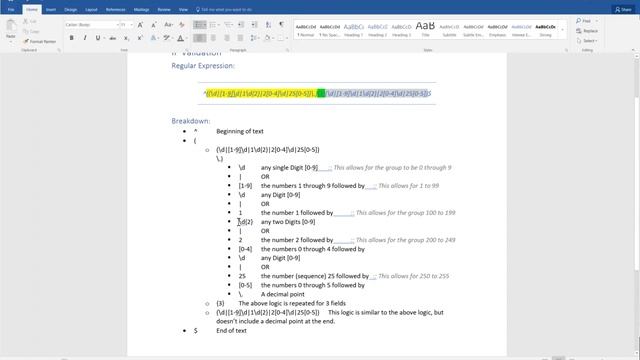Open the File tab

[x=11, y=9]
